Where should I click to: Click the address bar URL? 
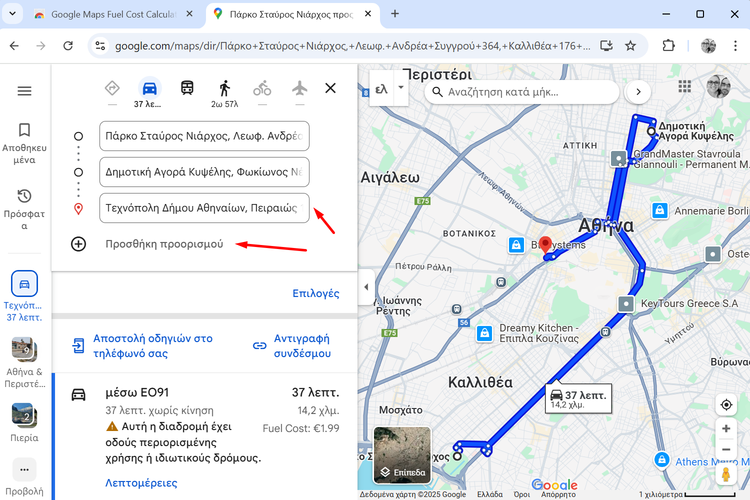click(x=353, y=46)
